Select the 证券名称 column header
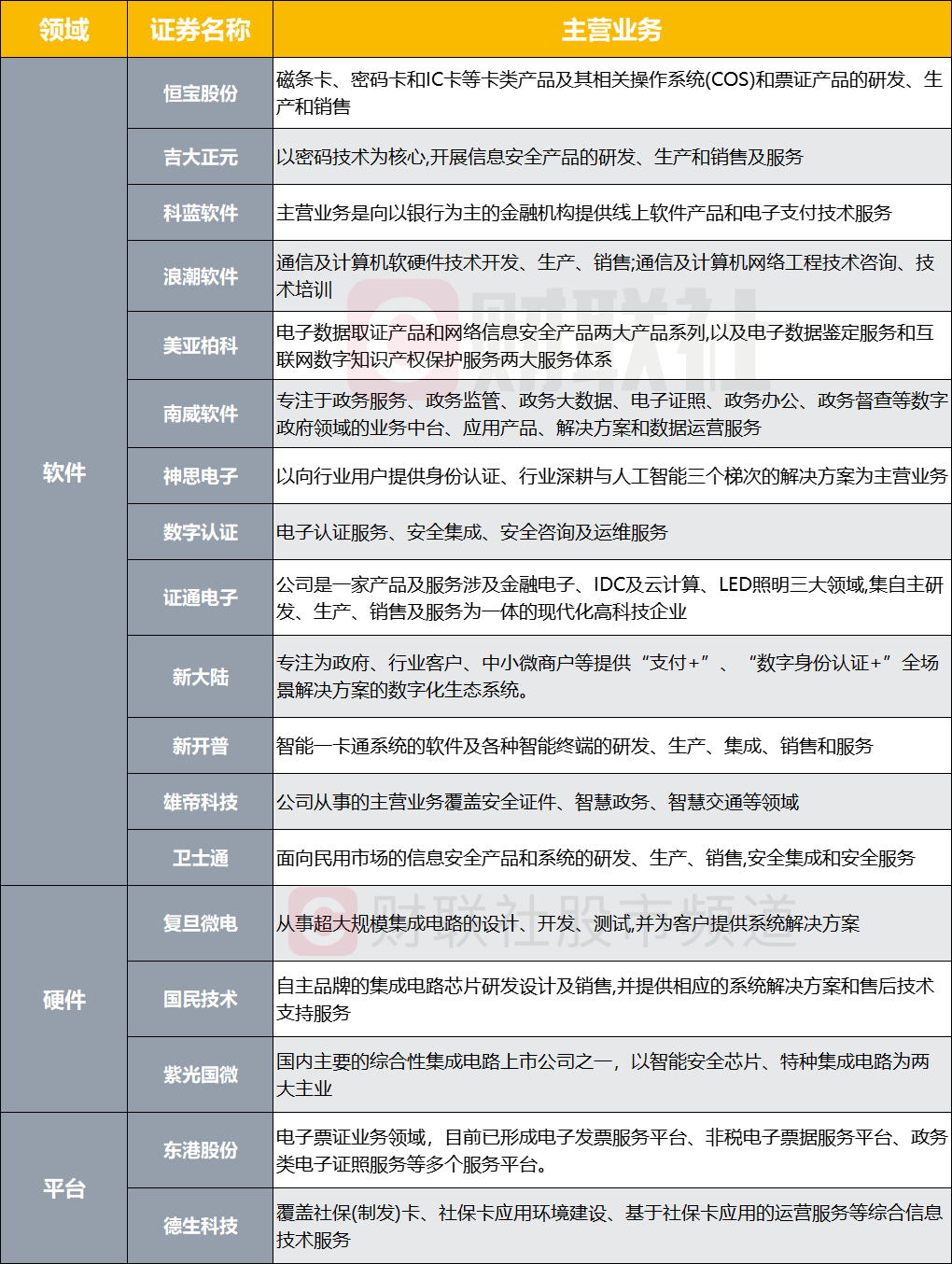The height and width of the screenshot is (1264, 952). pos(200,30)
